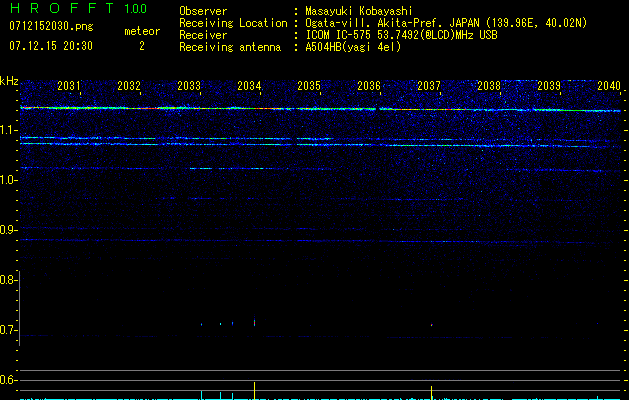Screen dimensions: 629x400
Task: Click the Receiving Location label
Action: point(233,23)
